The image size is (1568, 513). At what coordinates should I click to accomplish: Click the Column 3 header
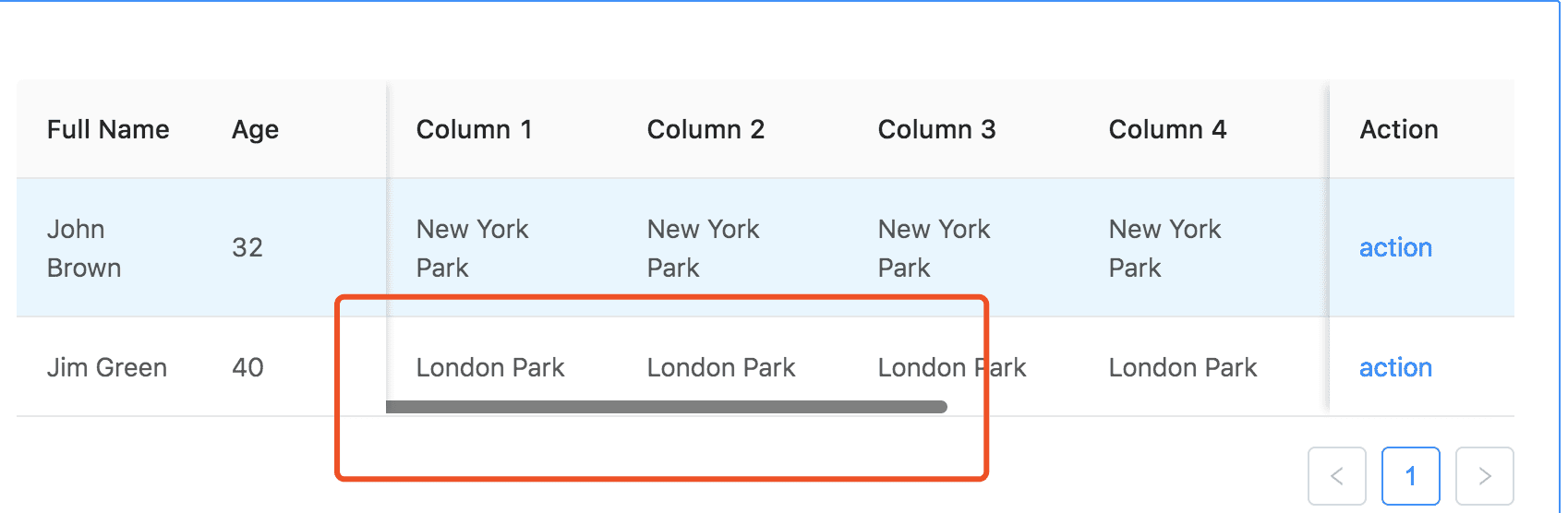point(936,129)
